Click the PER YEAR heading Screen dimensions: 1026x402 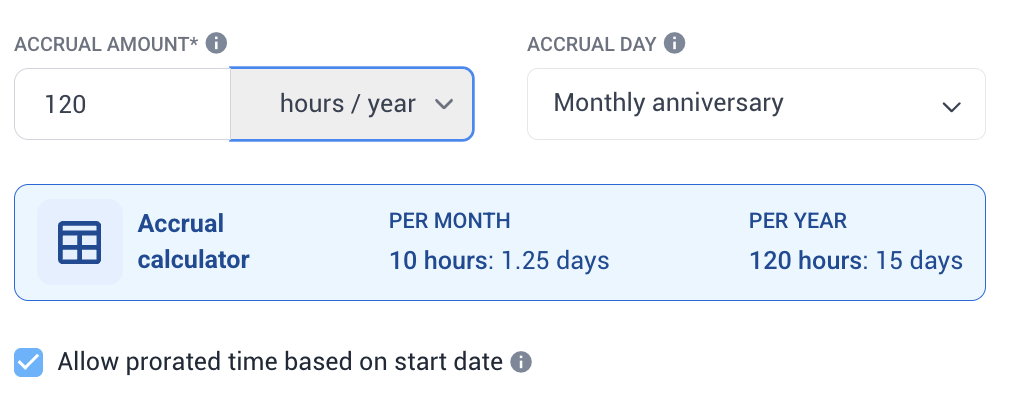coord(797,221)
